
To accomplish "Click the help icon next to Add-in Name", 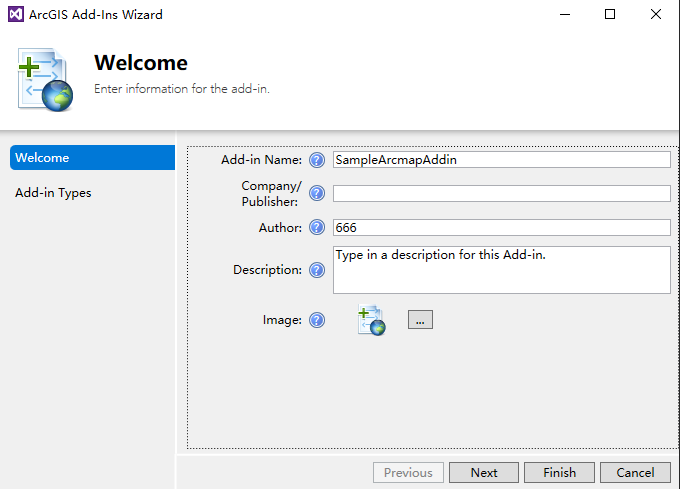I will coord(317,160).
